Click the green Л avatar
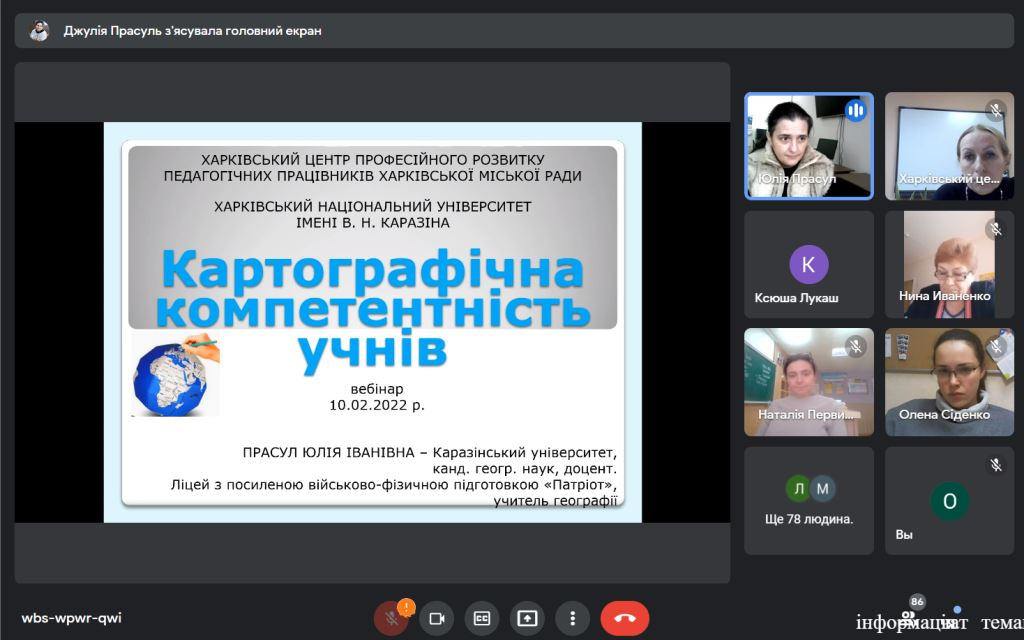1024x640 pixels. [798, 488]
